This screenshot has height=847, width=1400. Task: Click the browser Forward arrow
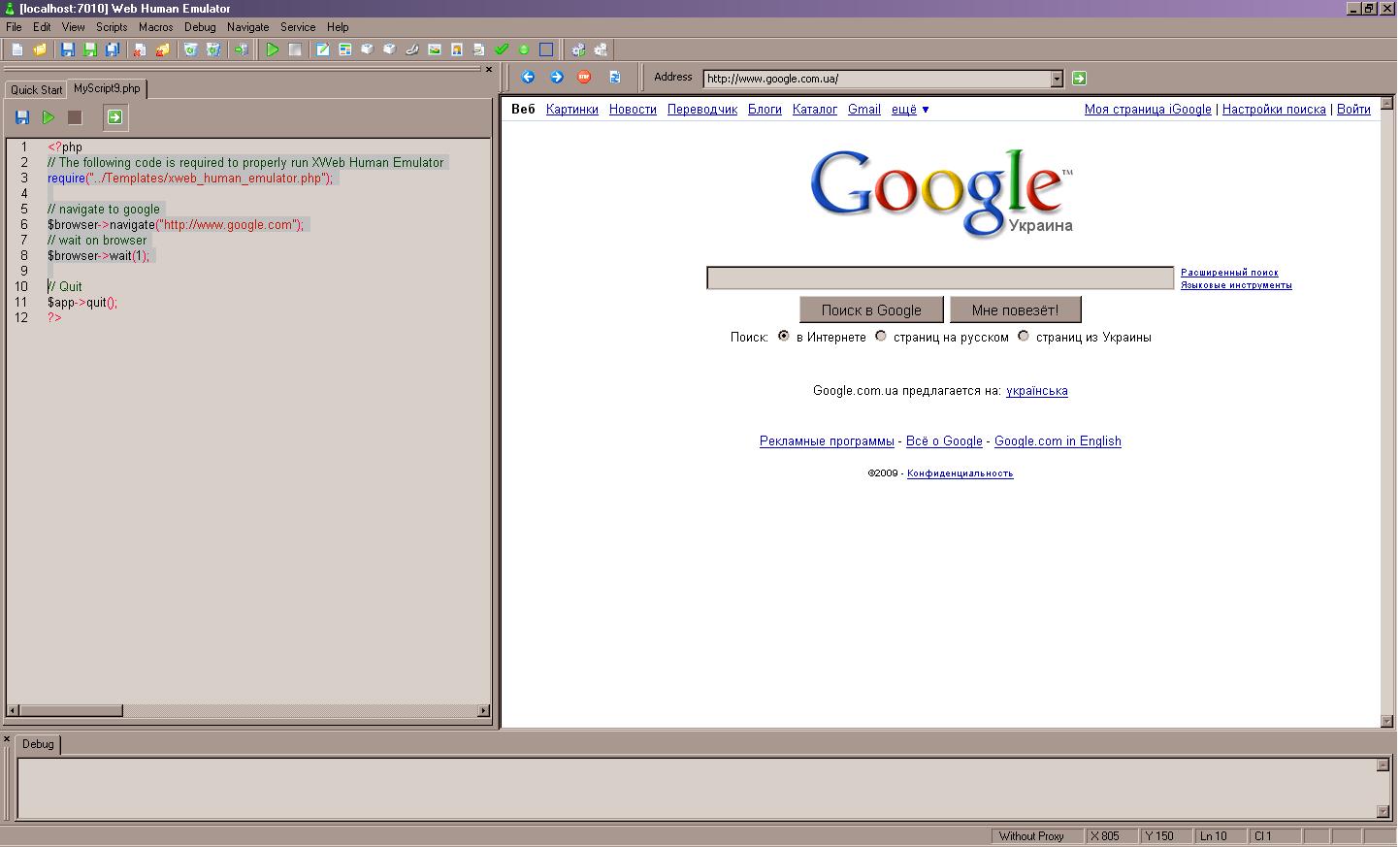pos(557,78)
